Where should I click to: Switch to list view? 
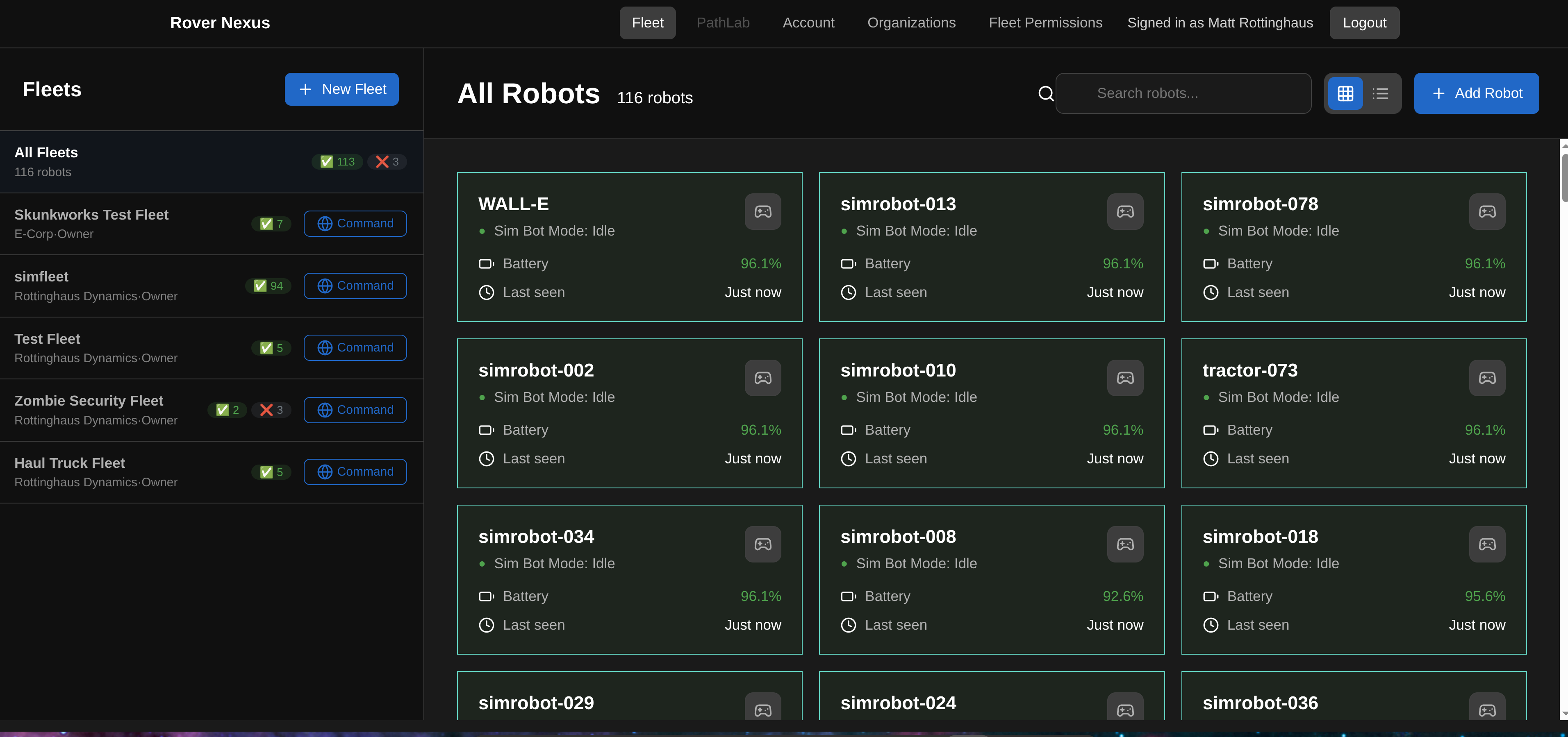pyautogui.click(x=1381, y=94)
